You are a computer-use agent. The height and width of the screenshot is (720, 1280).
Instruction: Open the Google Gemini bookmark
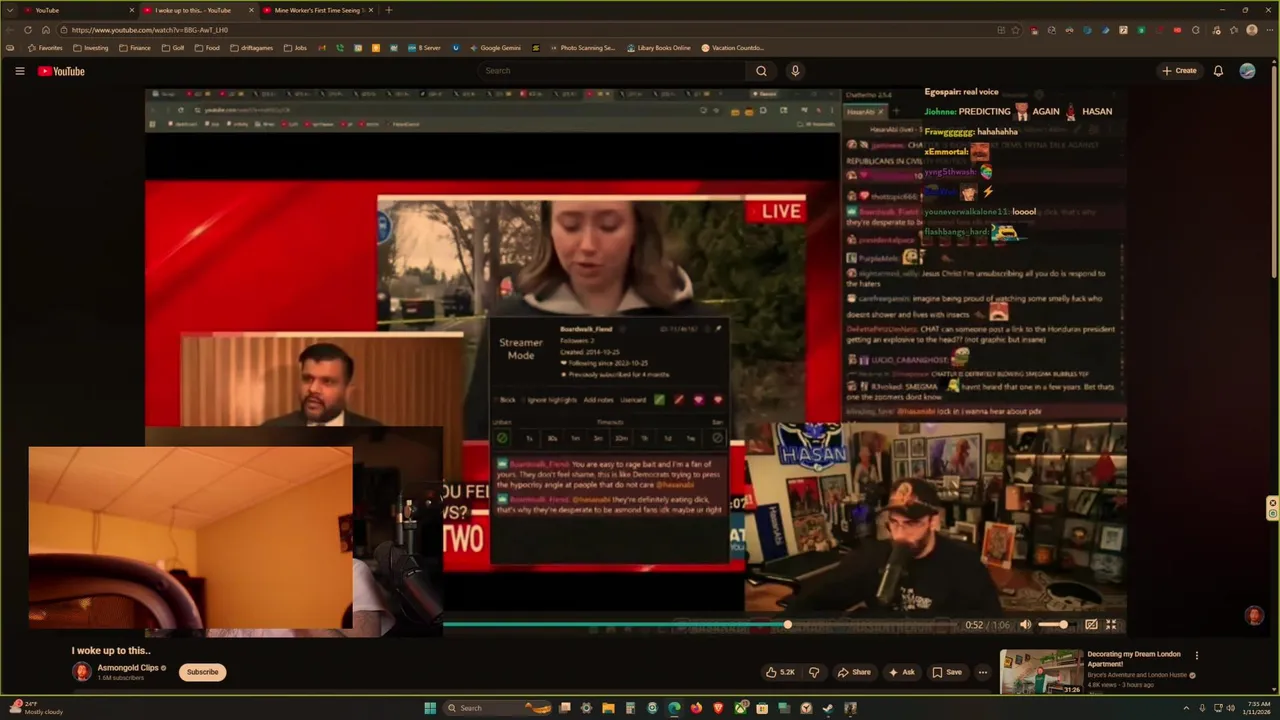point(494,48)
